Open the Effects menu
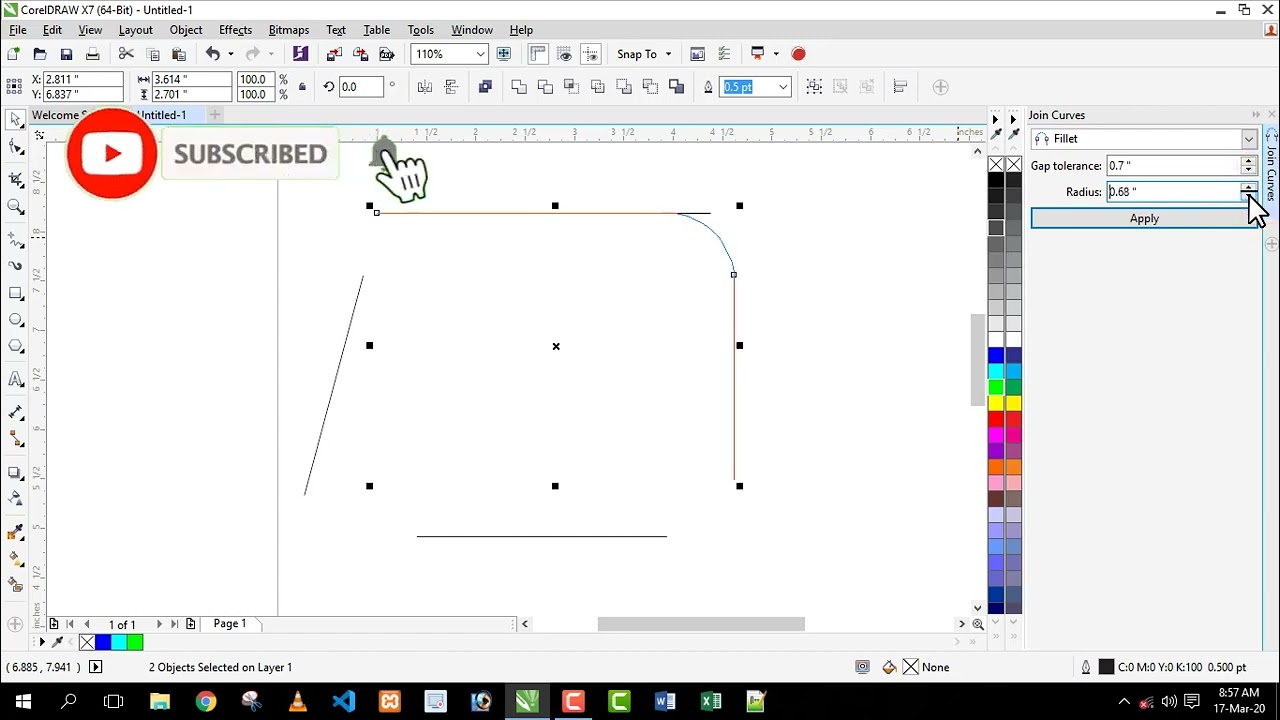This screenshot has width=1280, height=720. click(x=236, y=30)
